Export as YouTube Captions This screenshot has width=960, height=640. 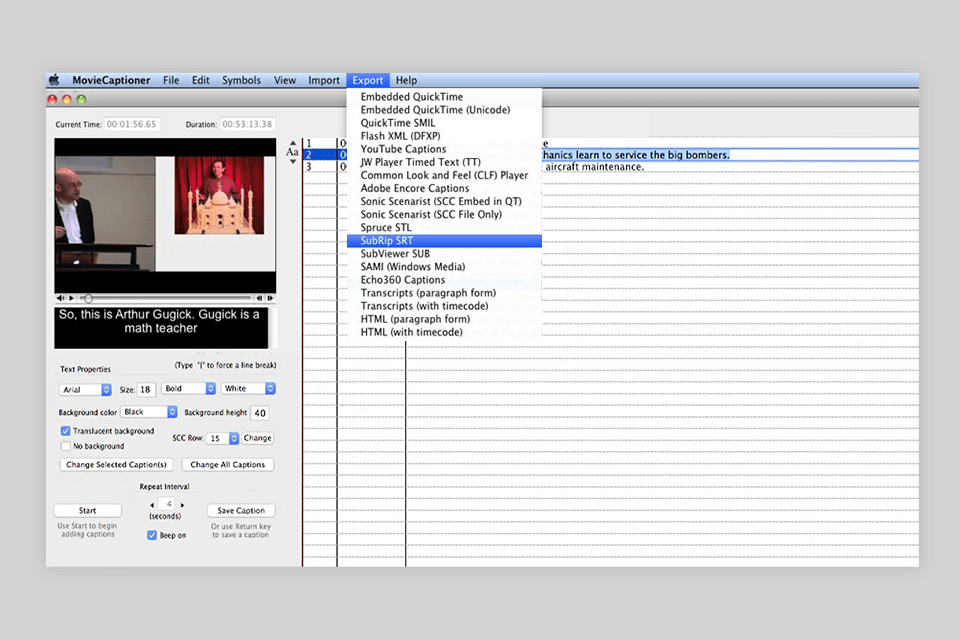444,149
